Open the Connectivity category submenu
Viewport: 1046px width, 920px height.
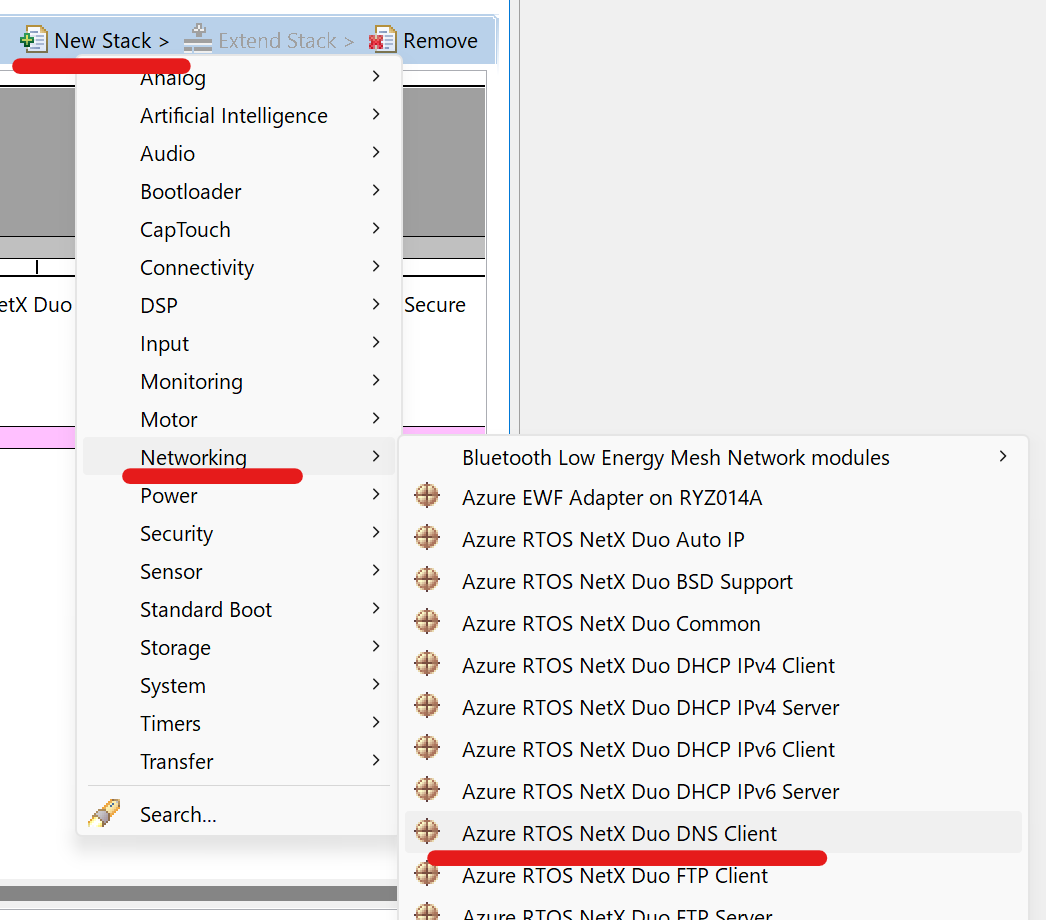[239, 268]
